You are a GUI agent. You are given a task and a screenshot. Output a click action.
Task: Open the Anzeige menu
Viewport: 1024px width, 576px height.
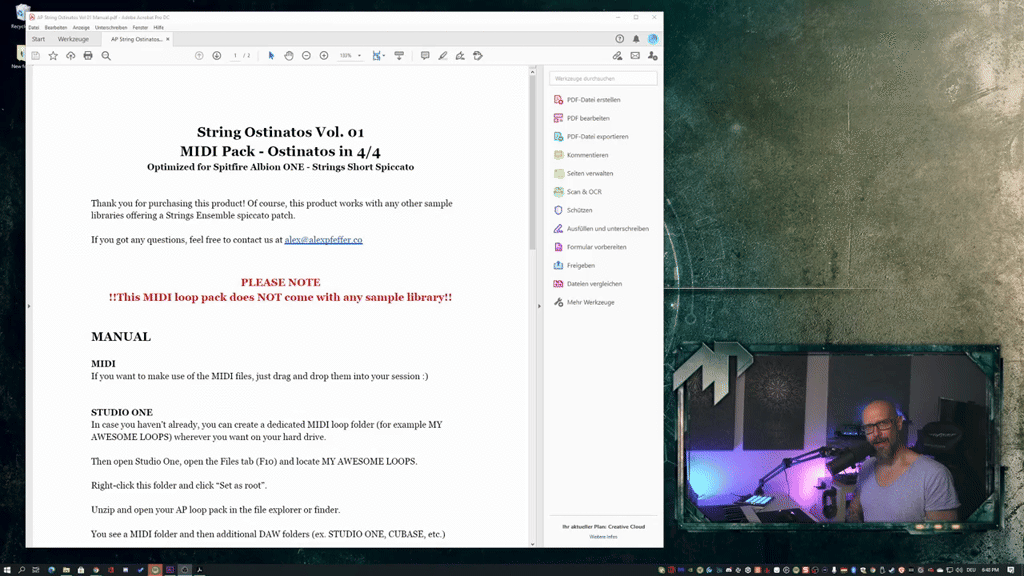81,28
